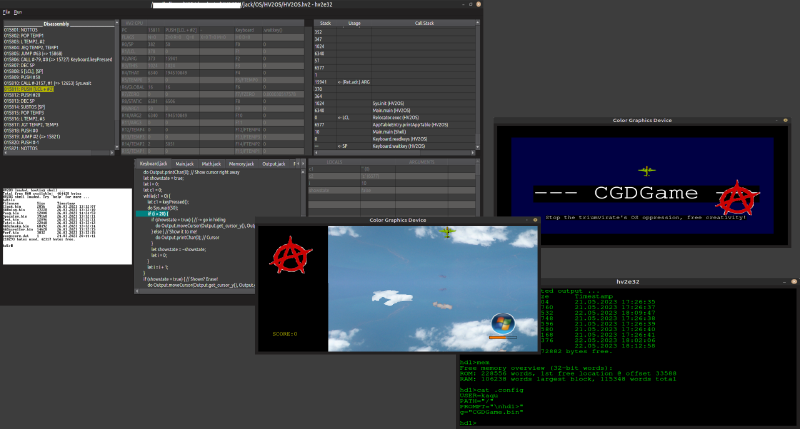Open the File menu
The width and height of the screenshot is (800, 429).
click(5, 11)
